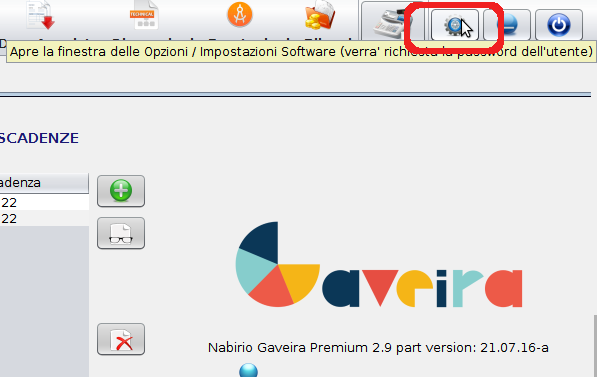Click the Gaveira logo image
The height and width of the screenshot is (377, 597).
378,264
